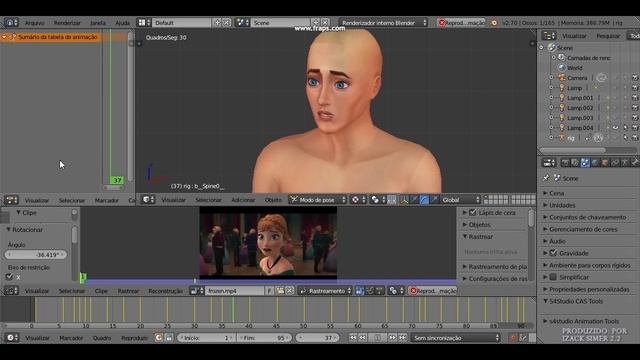640x360 pixels.
Task: Open the 3D view editor type icon
Action: coord(148,200)
